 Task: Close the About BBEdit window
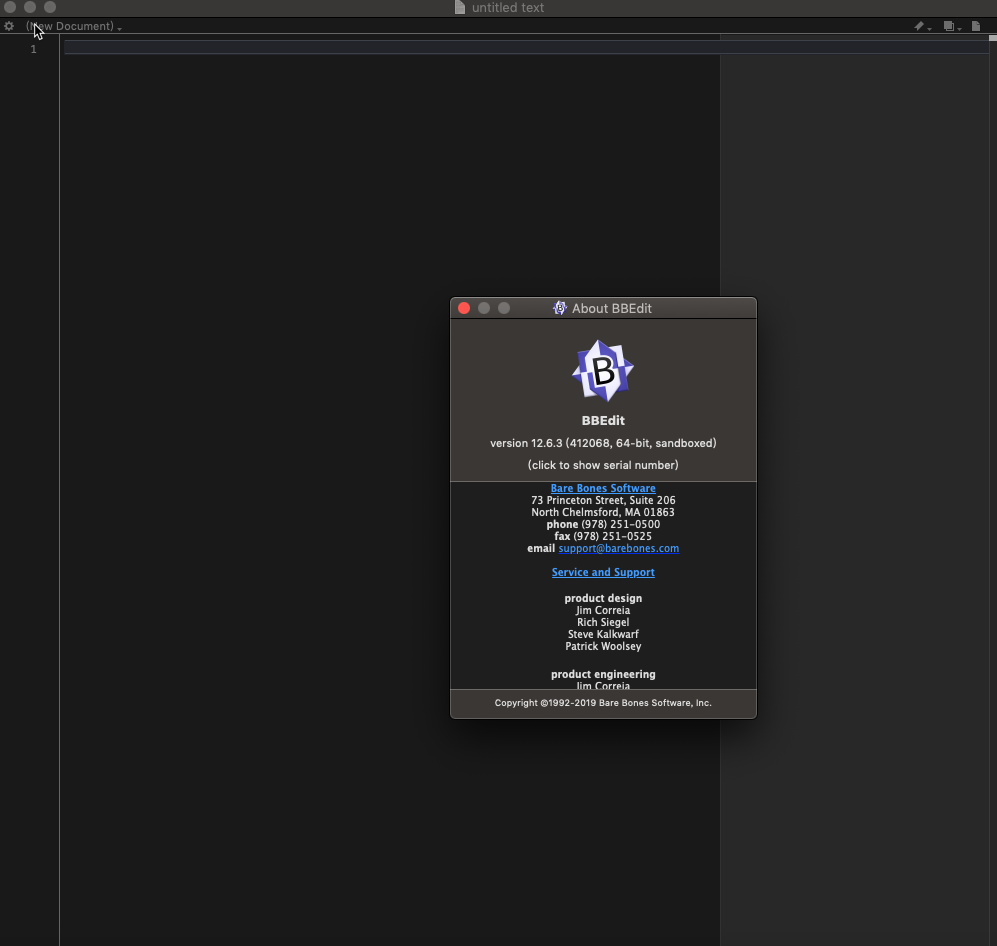point(464,308)
